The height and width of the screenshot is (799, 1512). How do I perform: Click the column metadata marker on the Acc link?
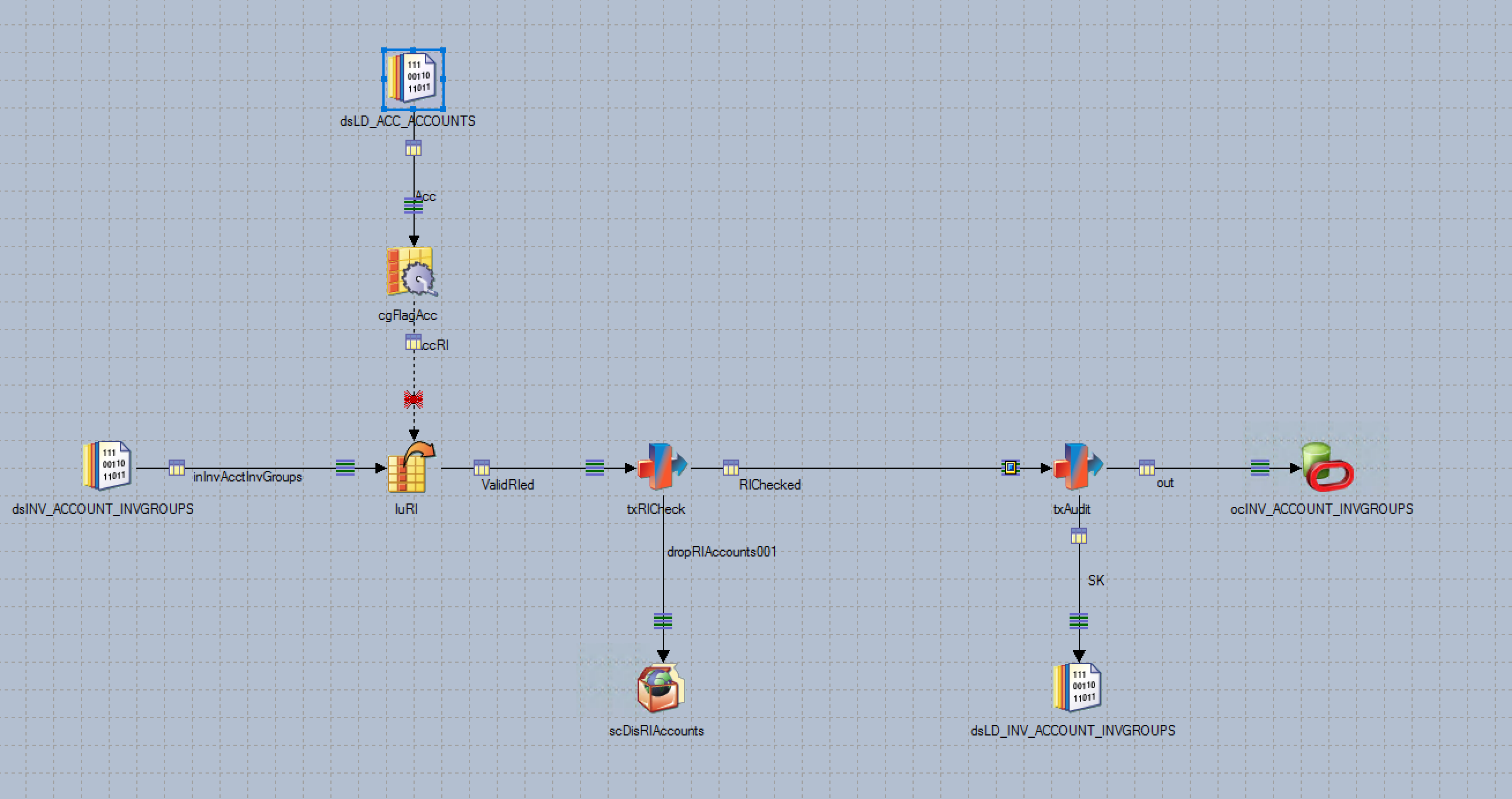point(414,148)
